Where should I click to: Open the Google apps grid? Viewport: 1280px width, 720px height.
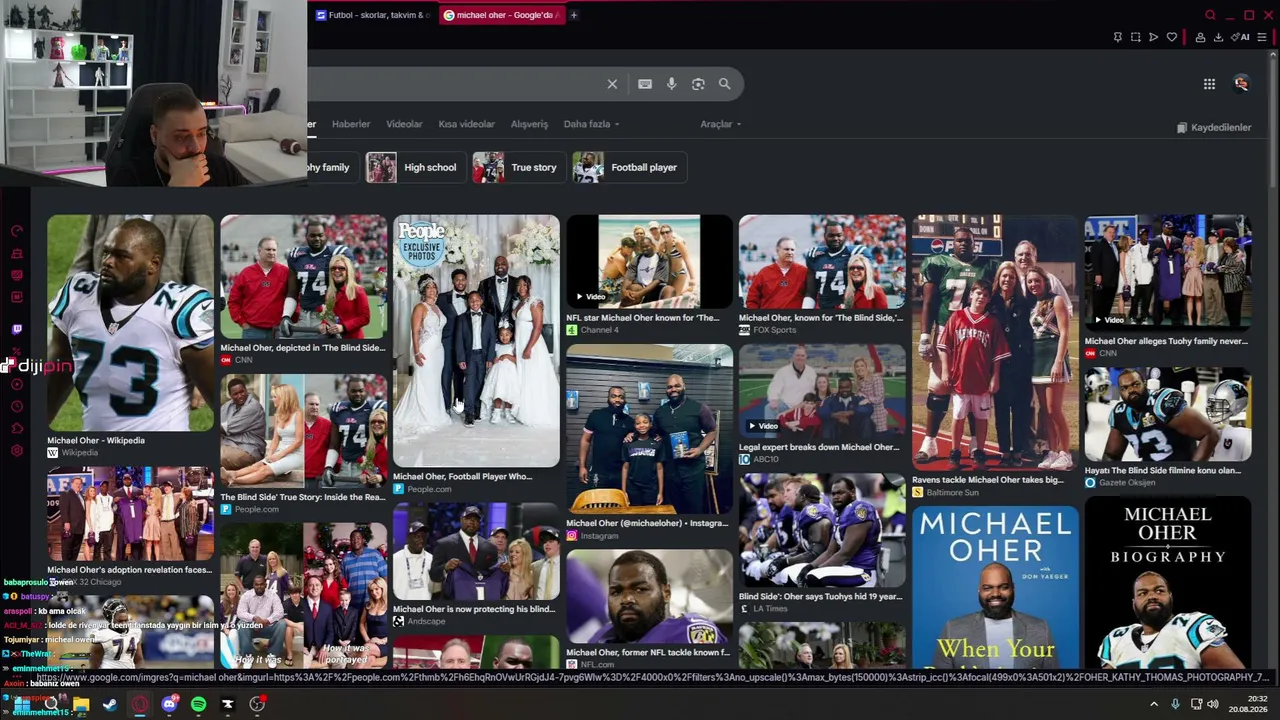click(x=1209, y=84)
